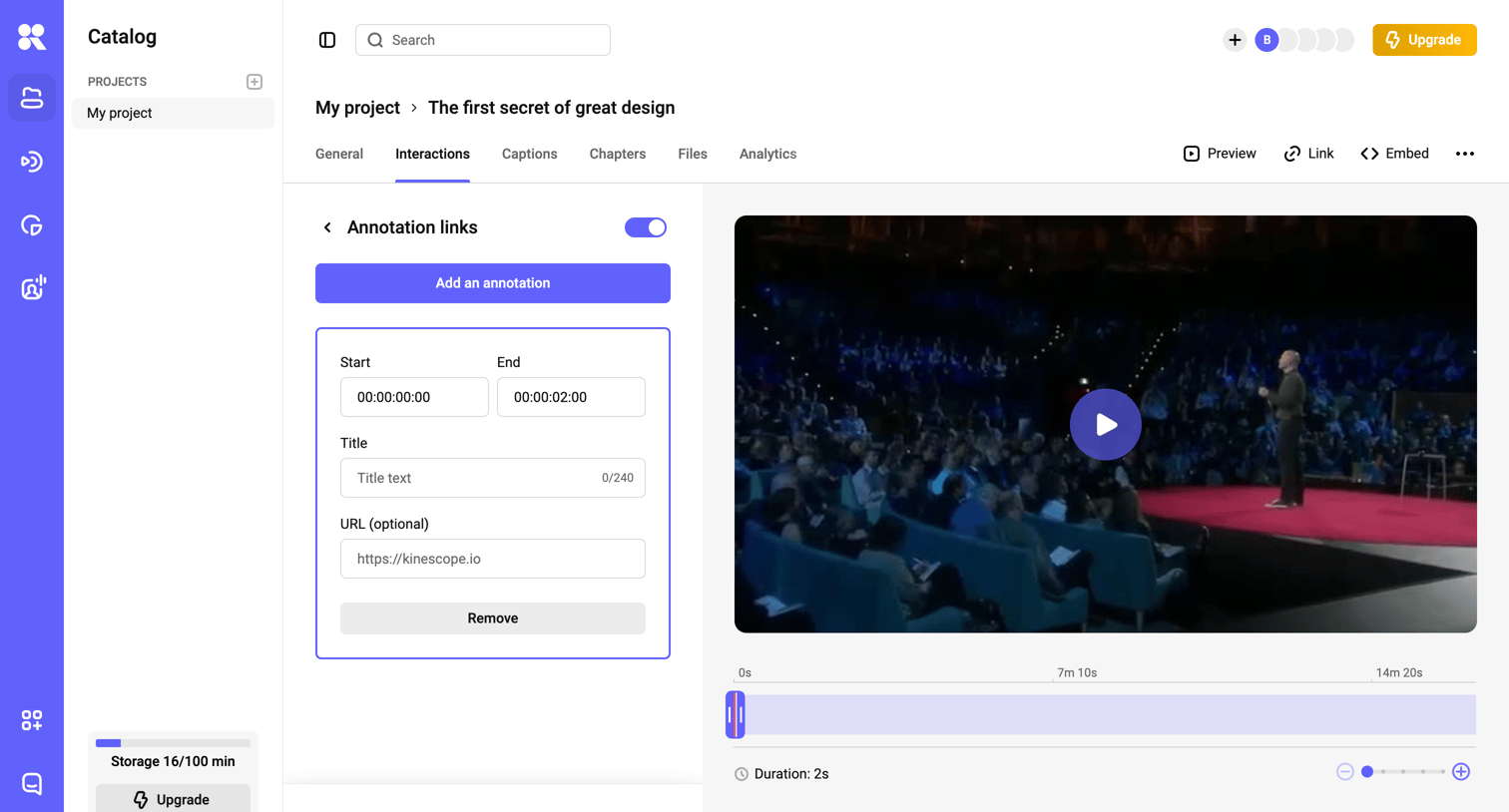Screen dimensions: 1509x812
Task: Click the video title heading
Action: [x=551, y=108]
